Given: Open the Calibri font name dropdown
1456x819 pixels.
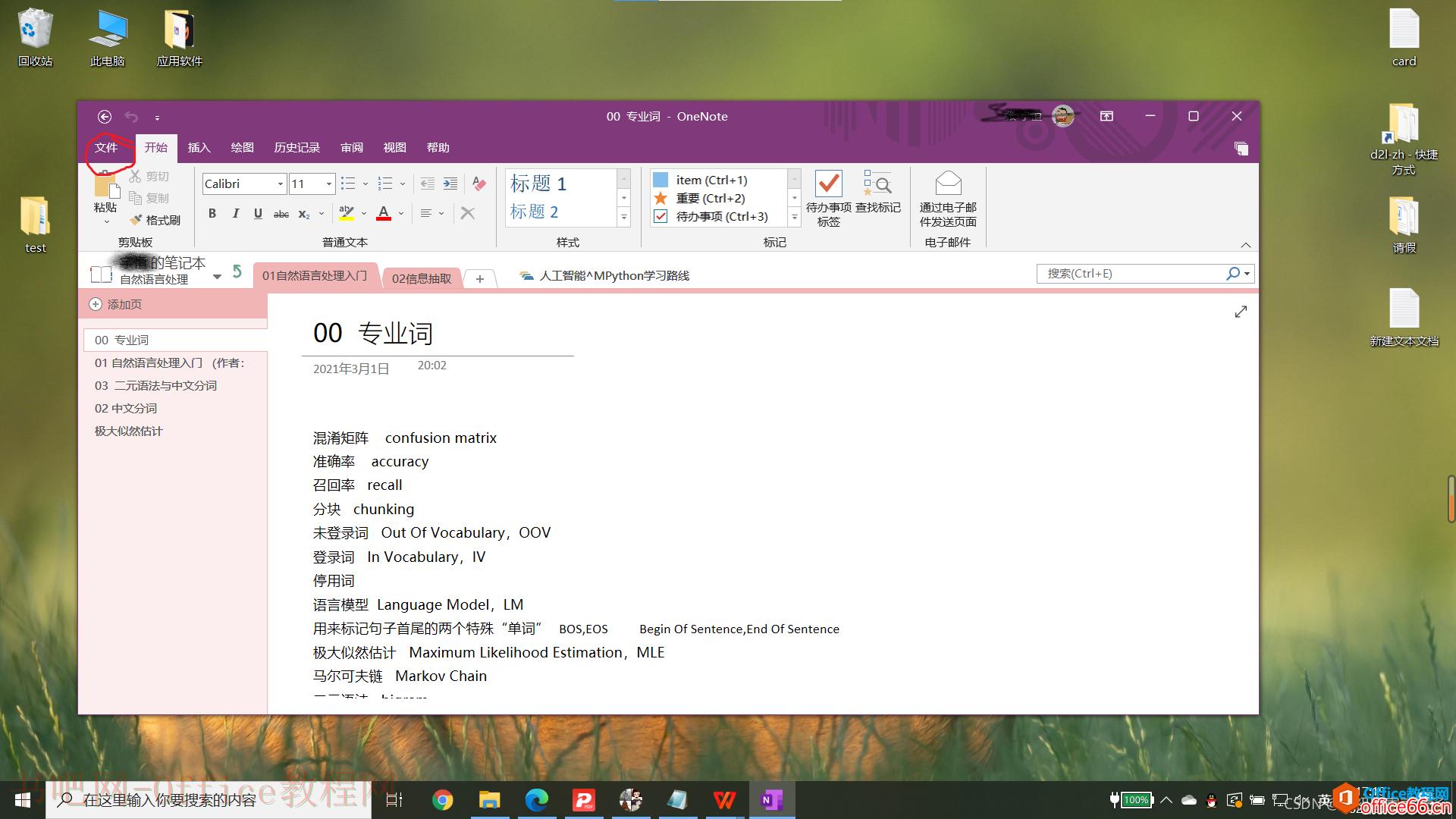Looking at the screenshot, I should point(281,184).
